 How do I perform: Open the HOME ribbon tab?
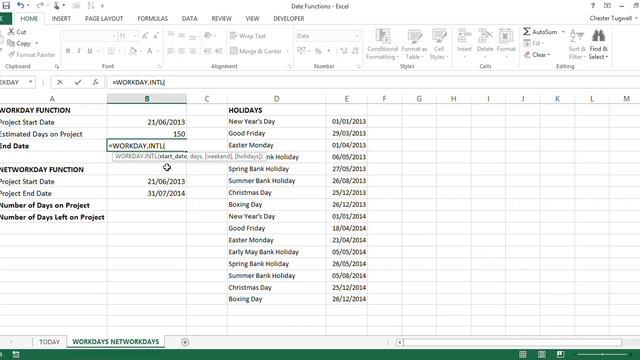(x=29, y=19)
